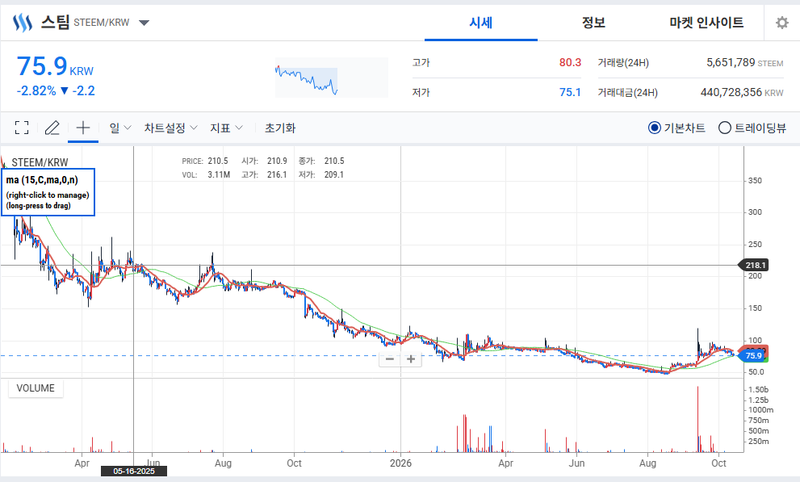Select the 기본차트 radio option

click(x=676, y=128)
